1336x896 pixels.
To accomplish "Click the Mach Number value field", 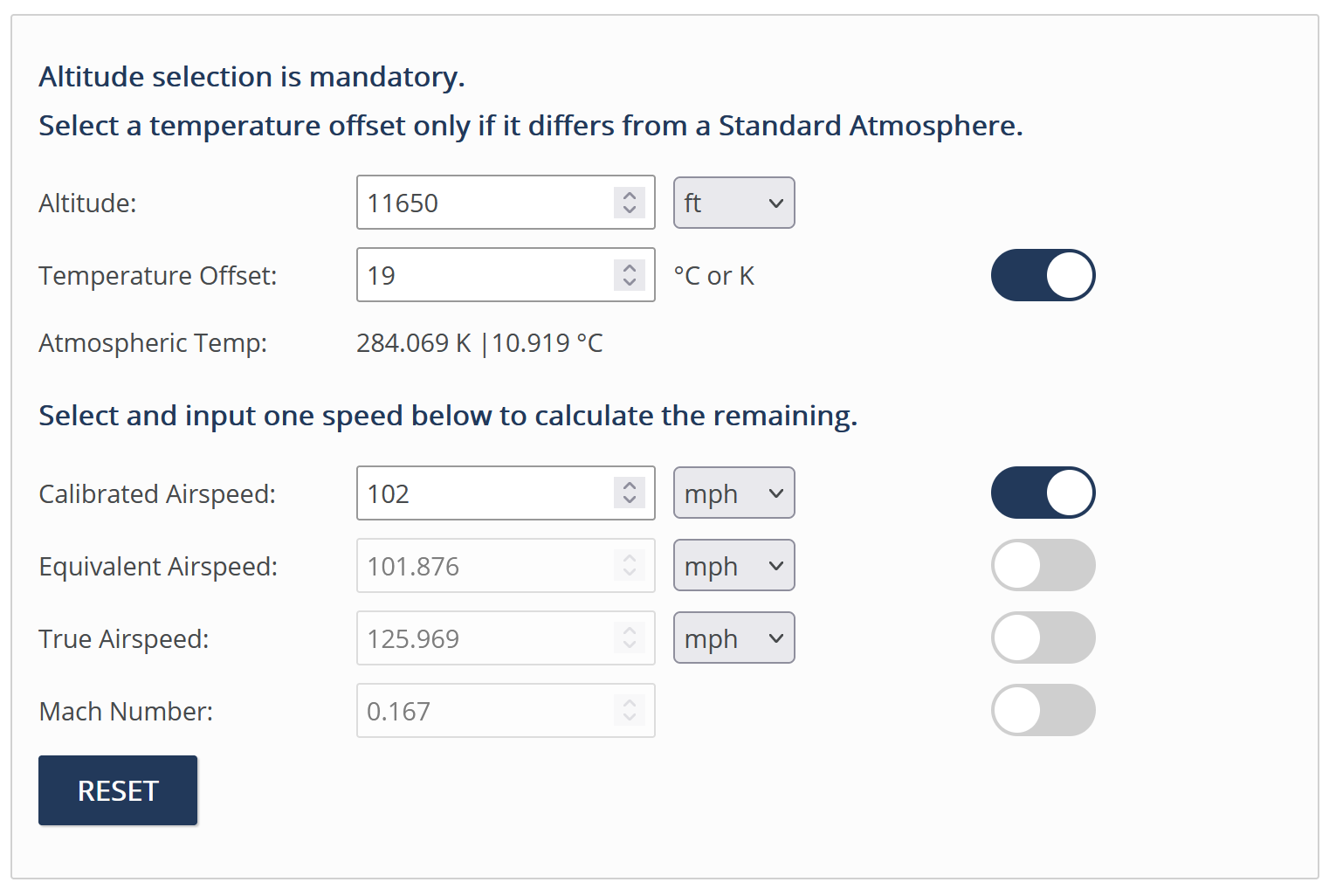I will pyautogui.click(x=506, y=711).
